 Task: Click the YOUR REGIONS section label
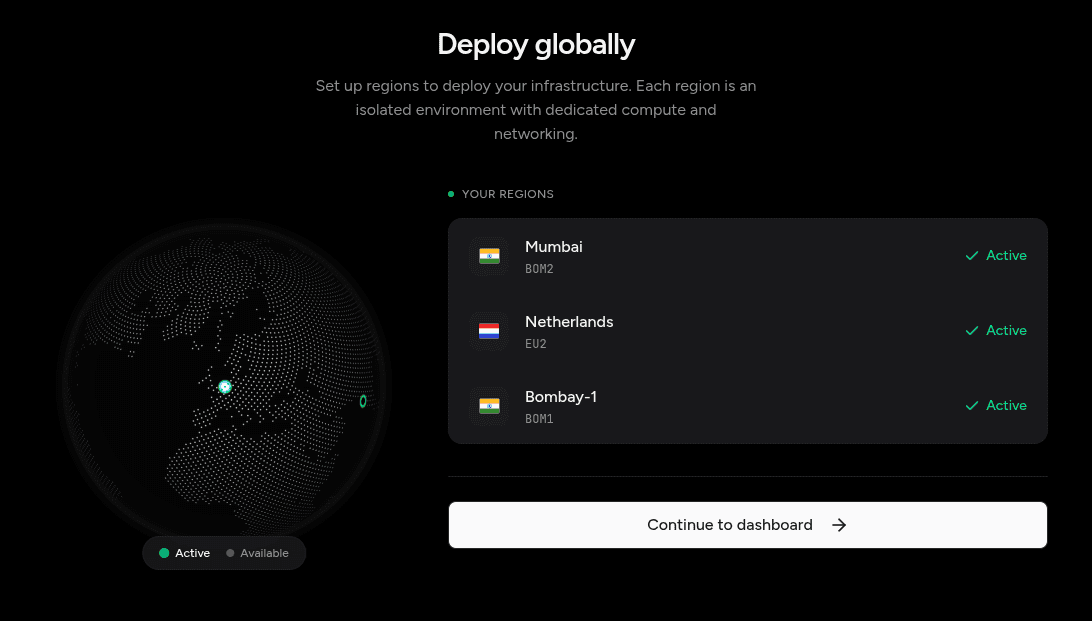pos(507,194)
